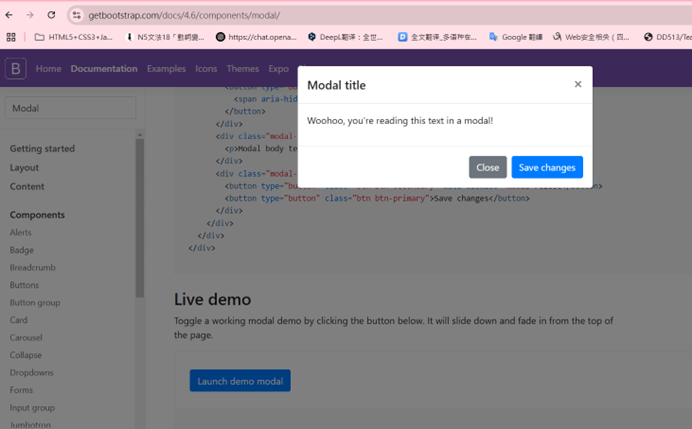Screen dimensions: 692x429
Task: Open the apps grid in bookmarks bar
Action: [x=11, y=37]
